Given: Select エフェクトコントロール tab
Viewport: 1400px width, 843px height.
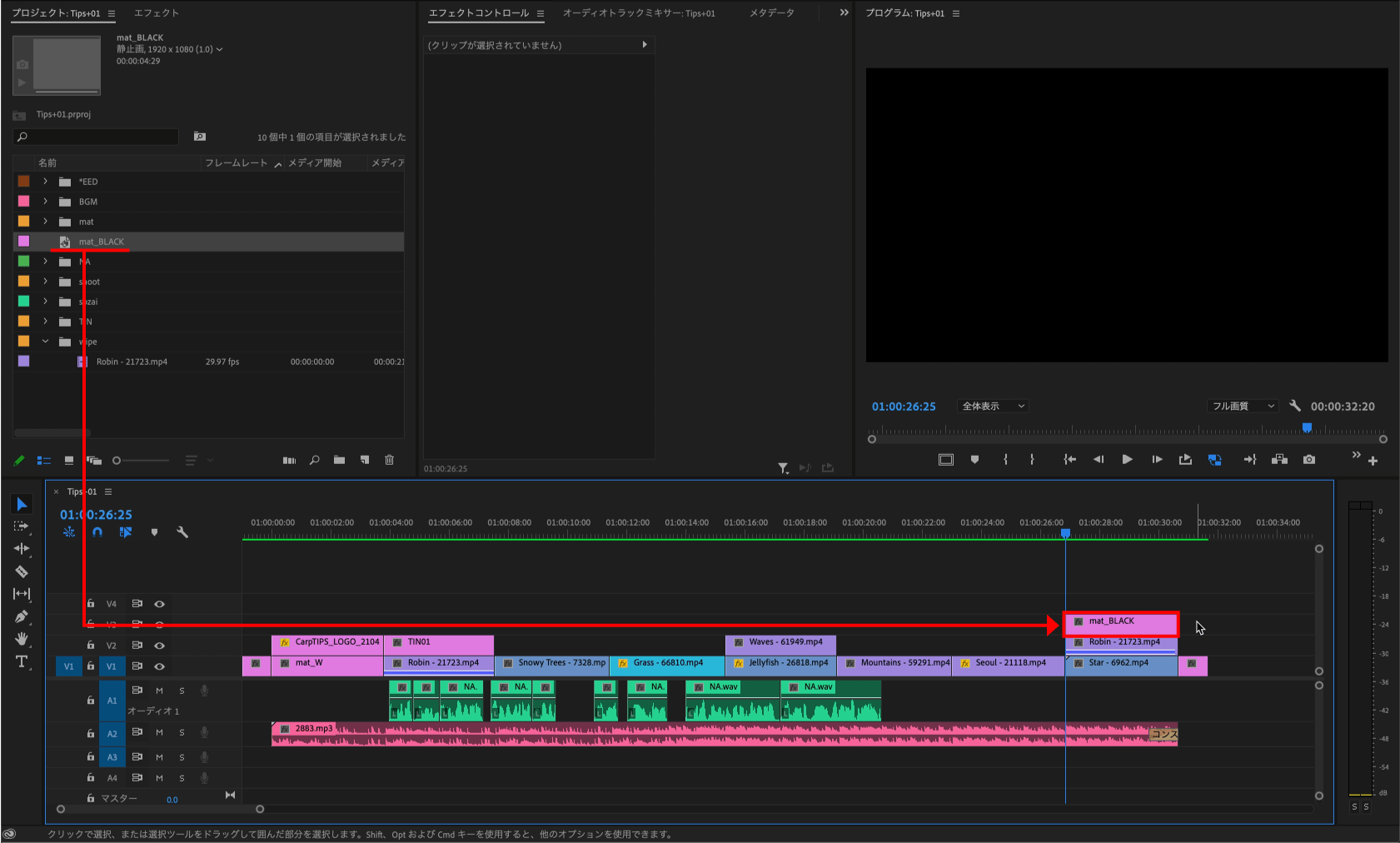Looking at the screenshot, I should pos(479,12).
